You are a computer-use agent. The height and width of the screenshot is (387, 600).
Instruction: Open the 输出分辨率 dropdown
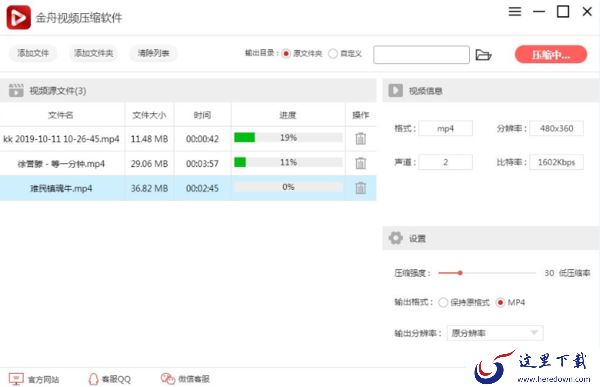(x=495, y=333)
